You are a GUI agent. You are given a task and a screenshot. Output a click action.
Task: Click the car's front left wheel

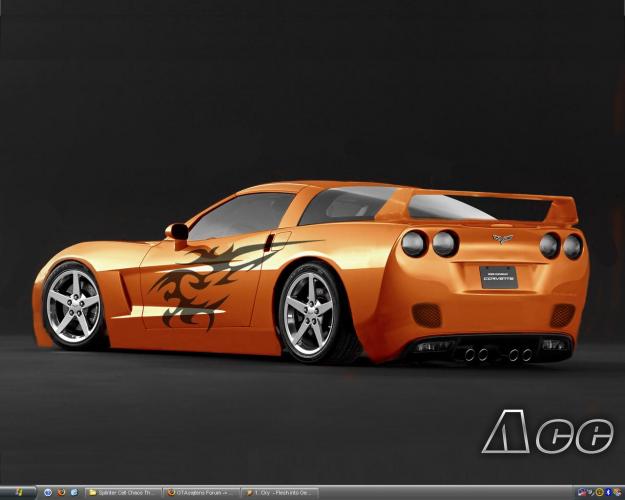click(x=73, y=305)
